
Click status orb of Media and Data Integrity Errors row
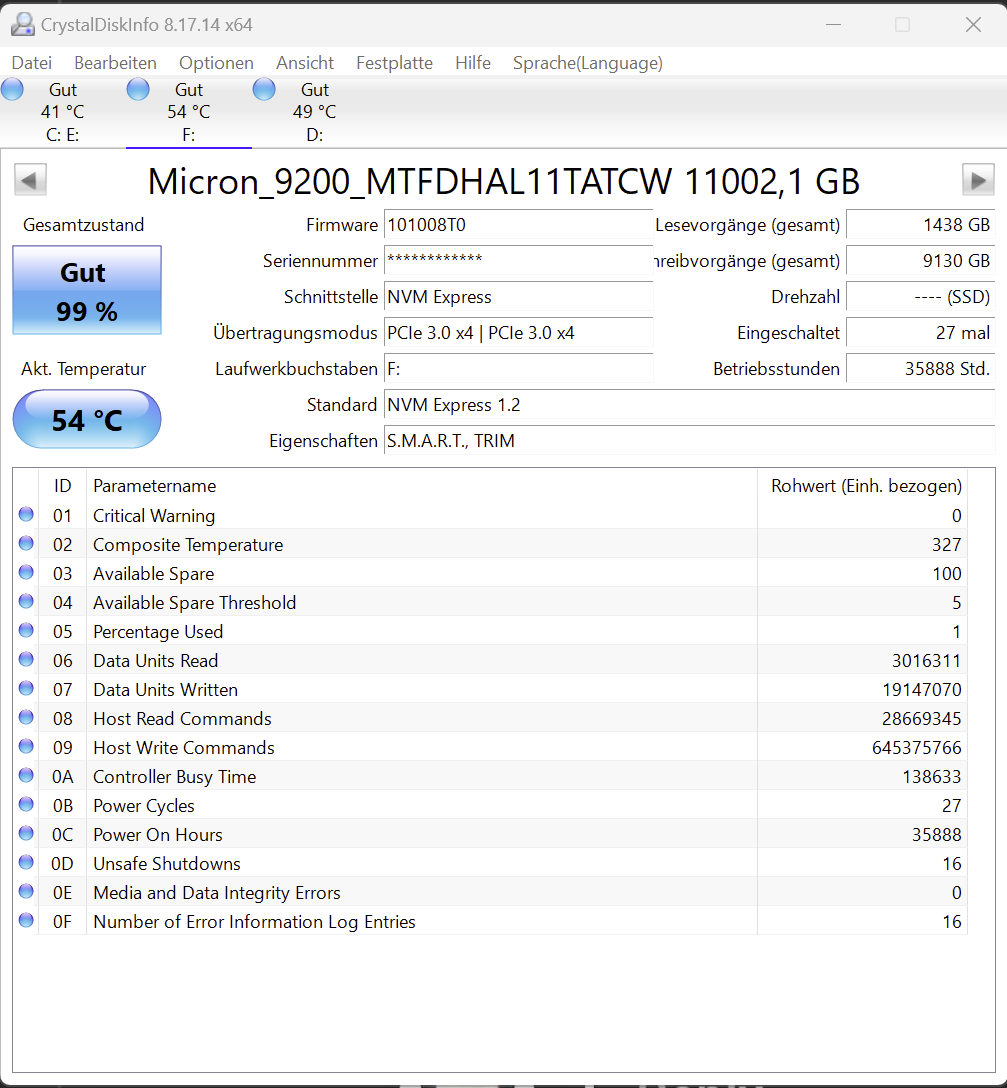point(26,891)
